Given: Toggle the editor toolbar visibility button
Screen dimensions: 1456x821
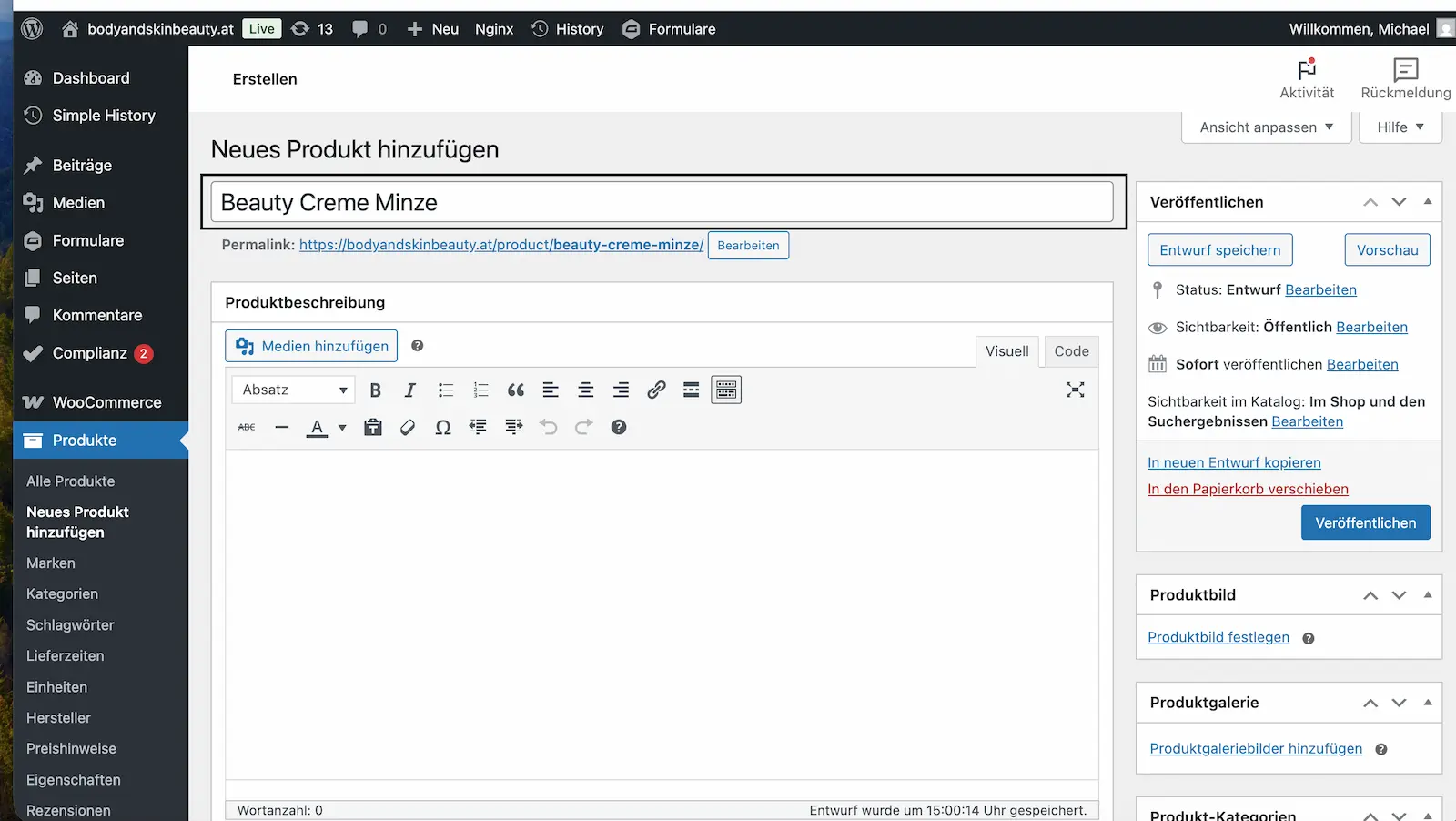Looking at the screenshot, I should 726,390.
